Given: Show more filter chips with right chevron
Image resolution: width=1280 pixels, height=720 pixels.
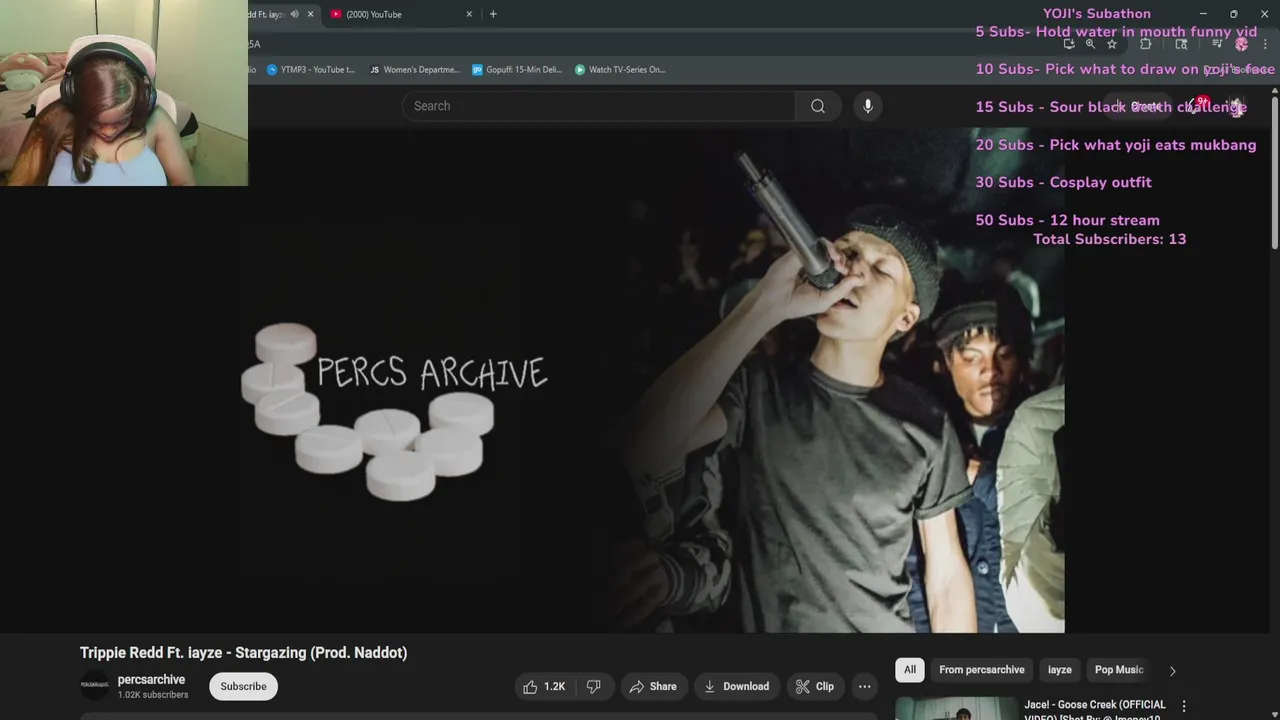Looking at the screenshot, I should [x=1172, y=671].
